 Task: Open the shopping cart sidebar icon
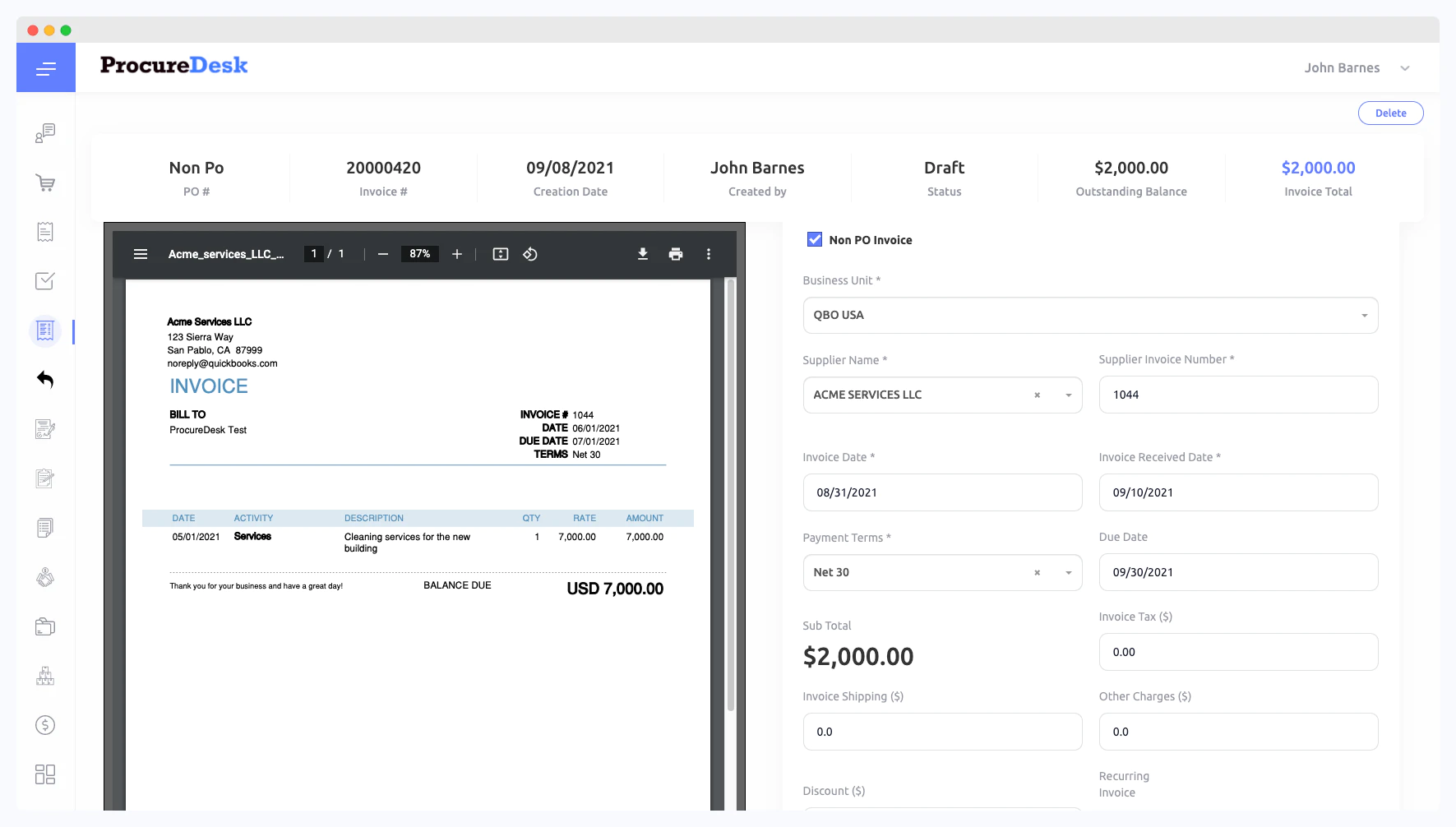pos(45,182)
